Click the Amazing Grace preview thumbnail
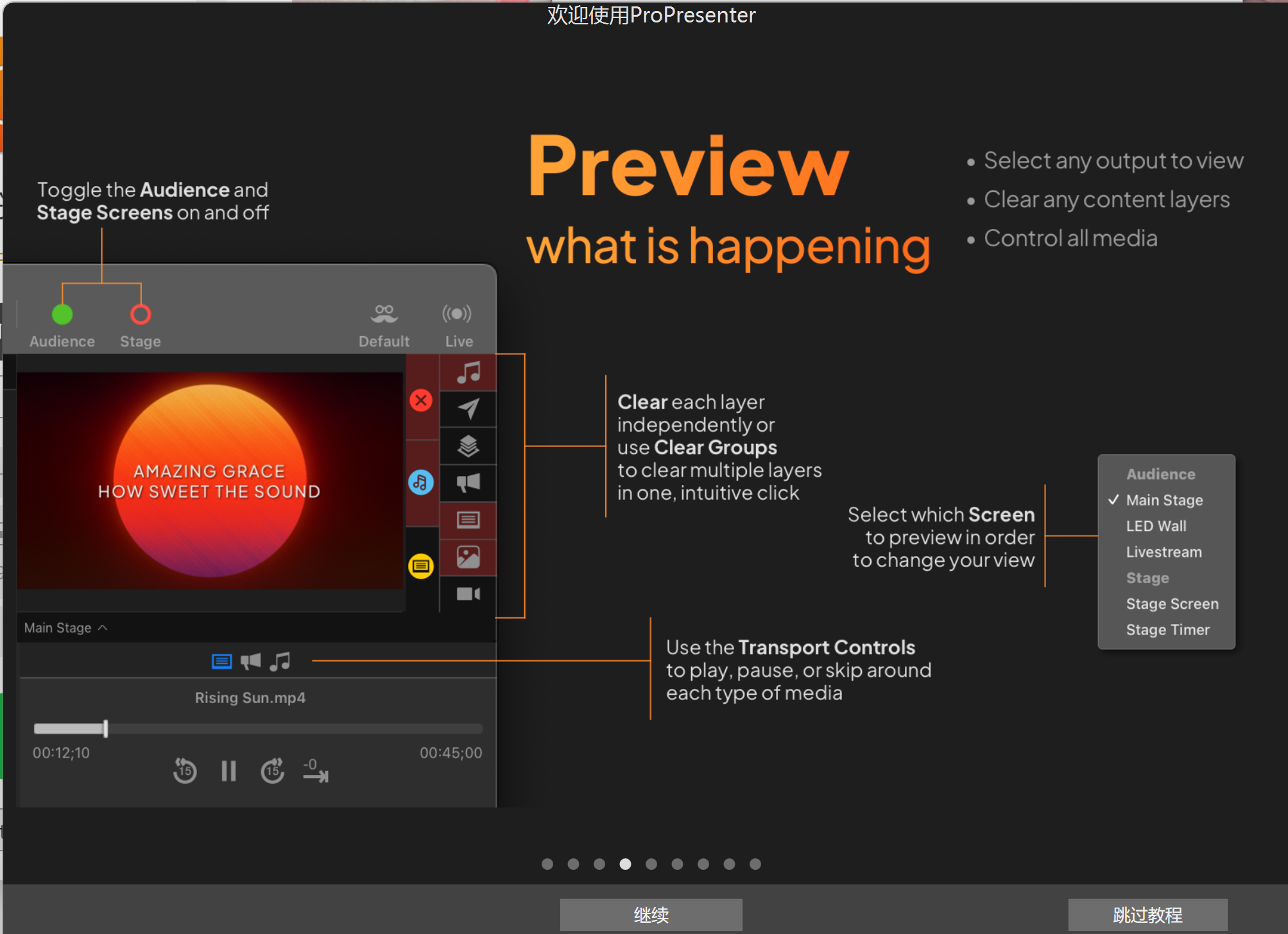 coord(210,481)
